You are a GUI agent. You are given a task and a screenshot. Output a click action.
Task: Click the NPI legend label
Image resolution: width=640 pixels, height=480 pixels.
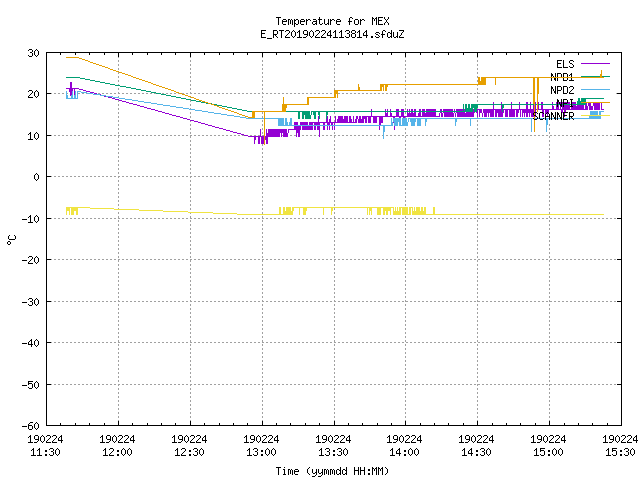pyautogui.click(x=565, y=103)
